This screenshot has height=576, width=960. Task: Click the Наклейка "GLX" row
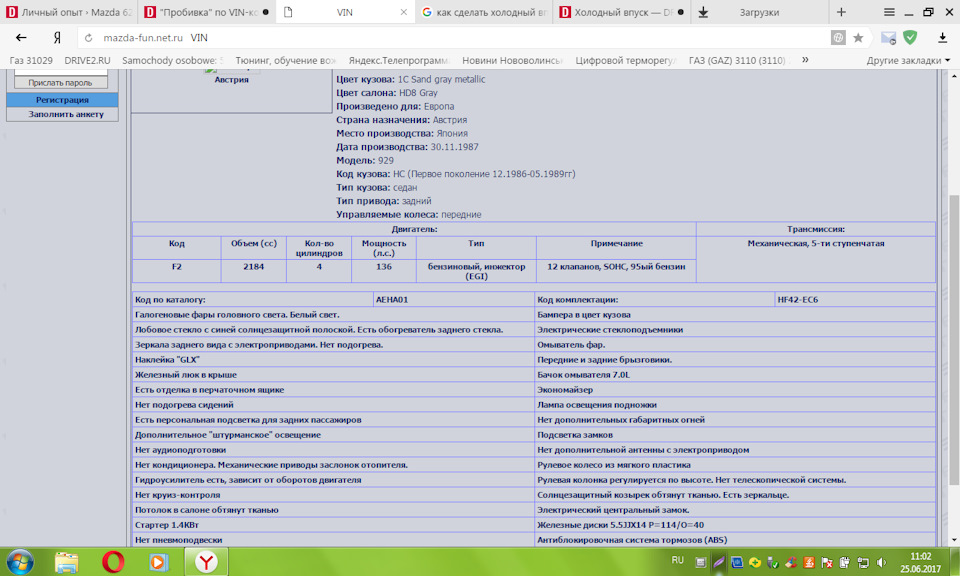[333, 360]
